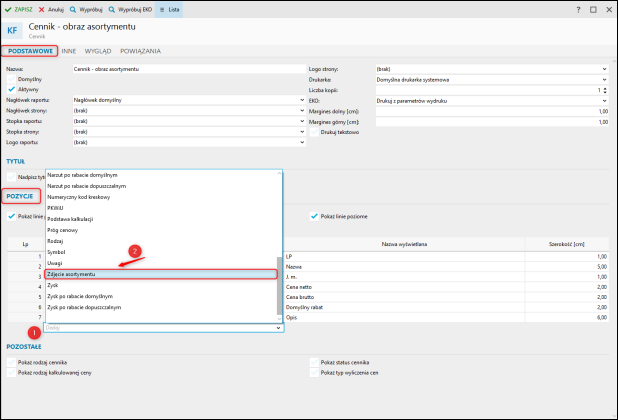Click the help question mark icon
This screenshot has height=420, width=618.
[x=578, y=10]
